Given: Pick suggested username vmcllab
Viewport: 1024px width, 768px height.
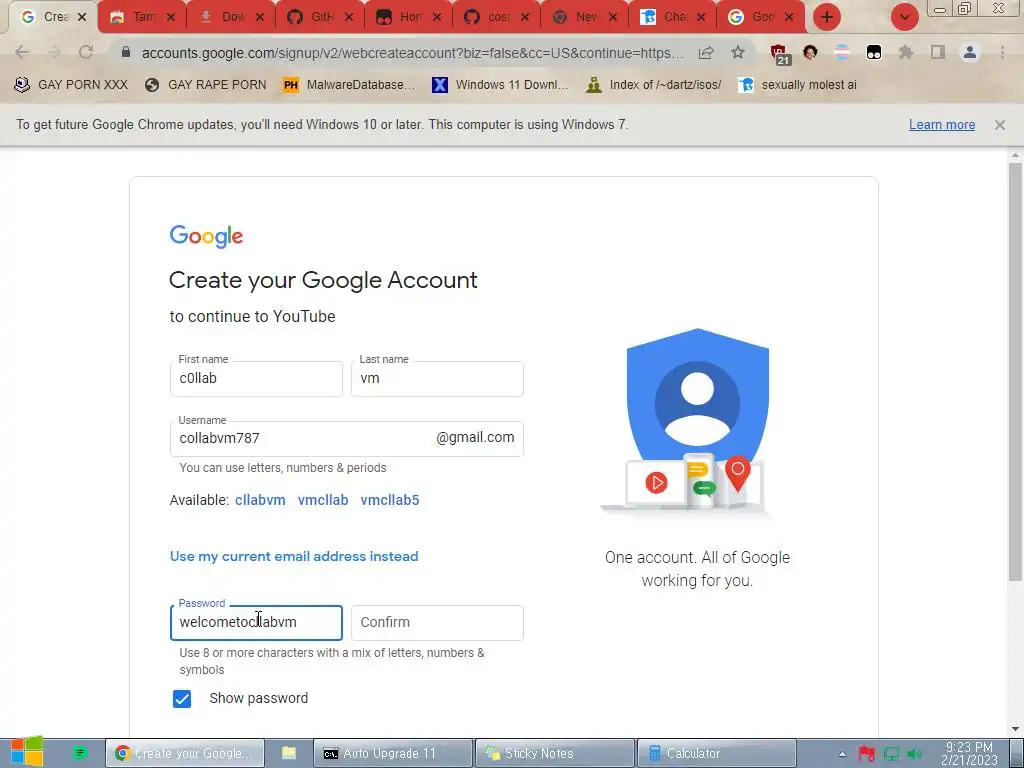Looking at the screenshot, I should [323, 500].
